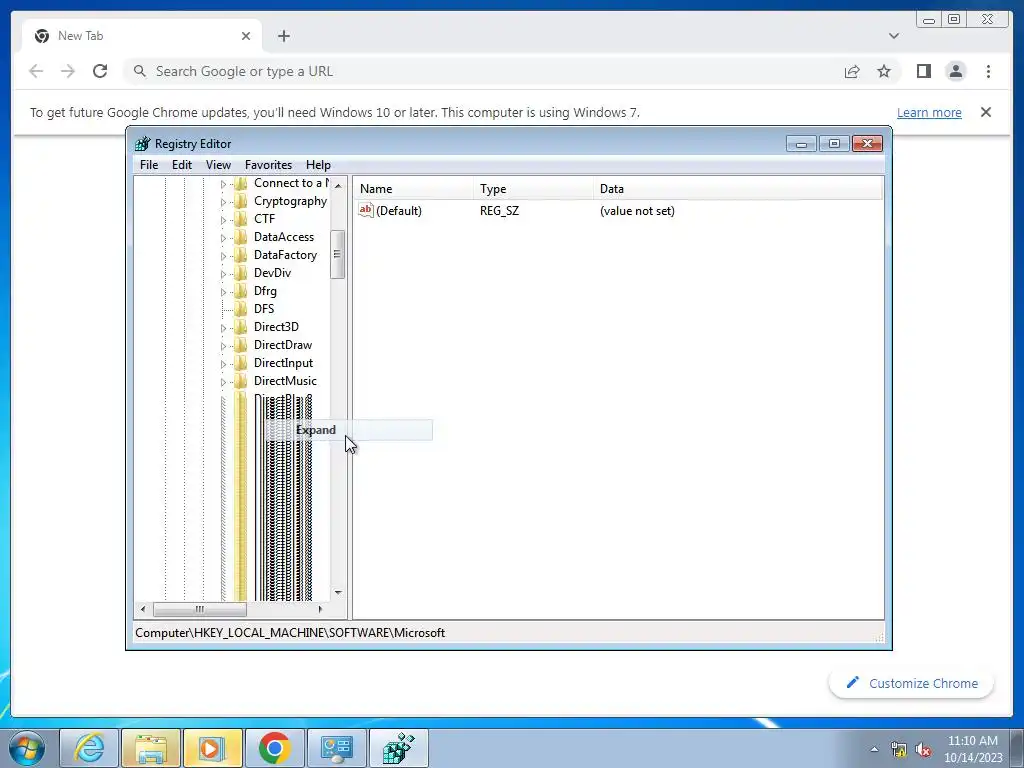
Task: Expand the Cryptography registry key
Action: click(223, 202)
